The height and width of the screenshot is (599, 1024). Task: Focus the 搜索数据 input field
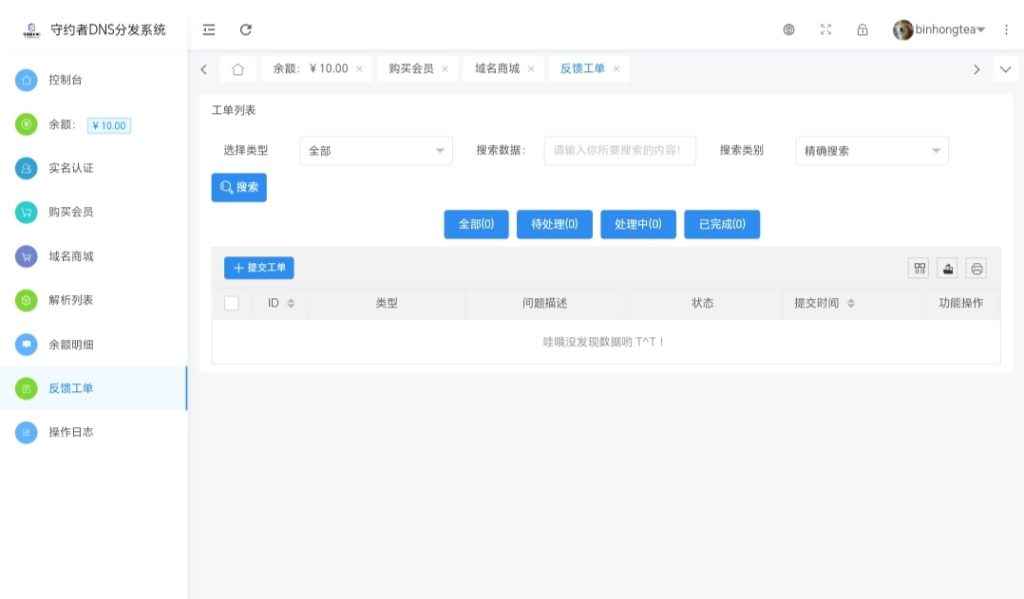620,150
